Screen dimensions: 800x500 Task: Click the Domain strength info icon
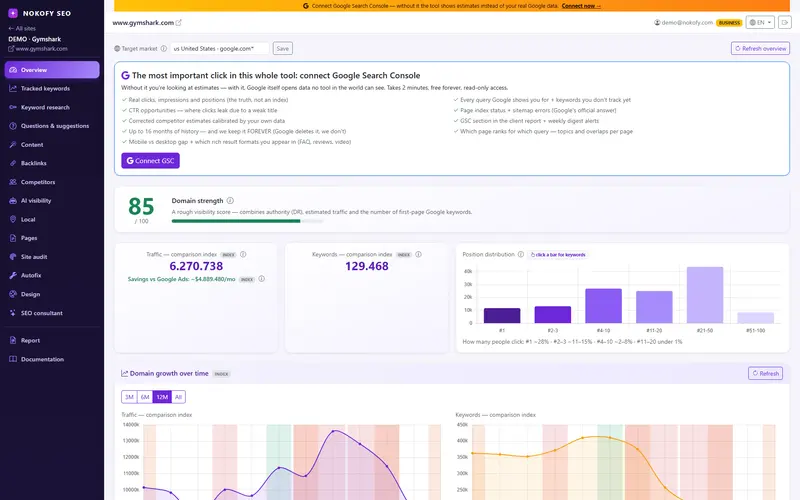coord(230,201)
